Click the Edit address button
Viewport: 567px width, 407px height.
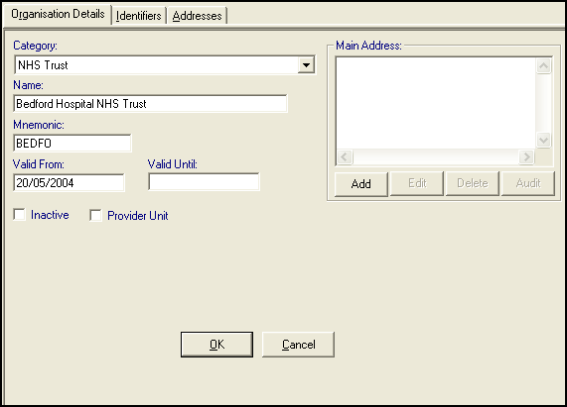(x=417, y=184)
